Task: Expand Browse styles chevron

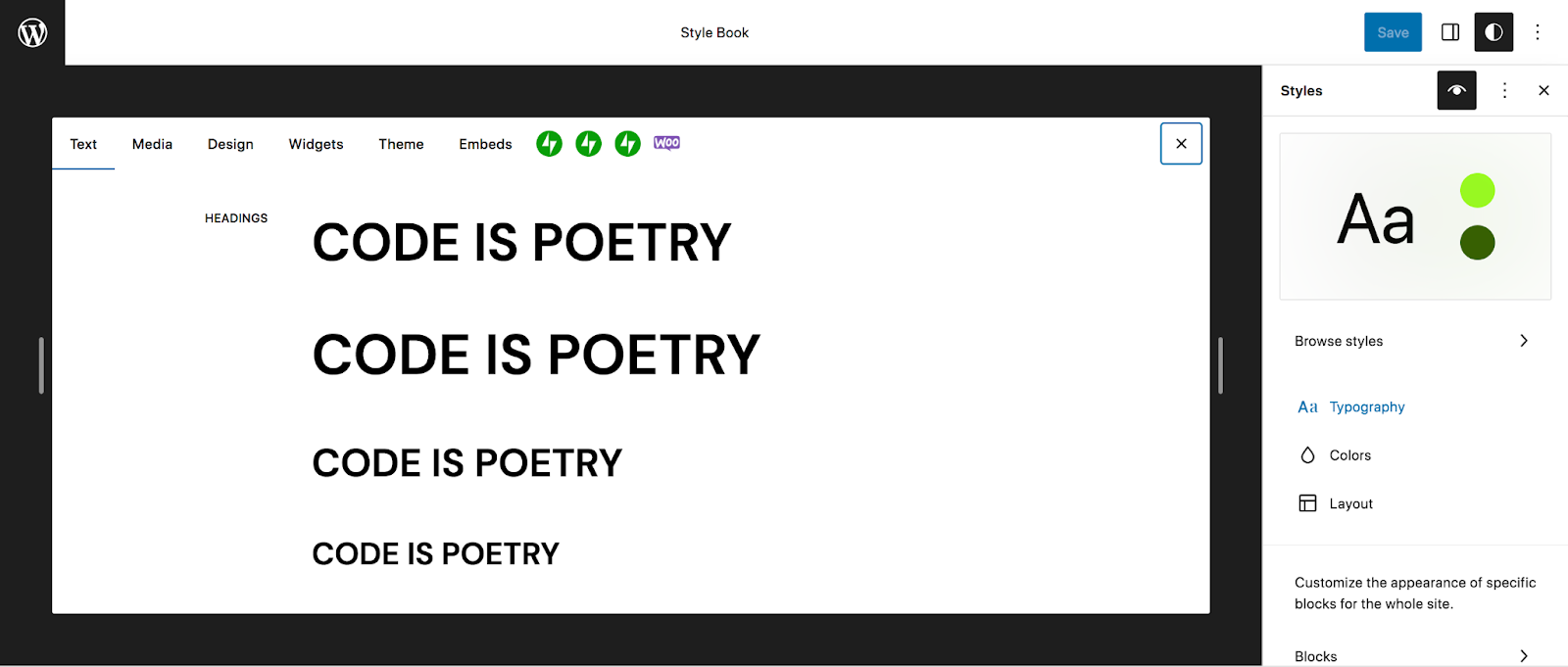Action: tap(1523, 341)
